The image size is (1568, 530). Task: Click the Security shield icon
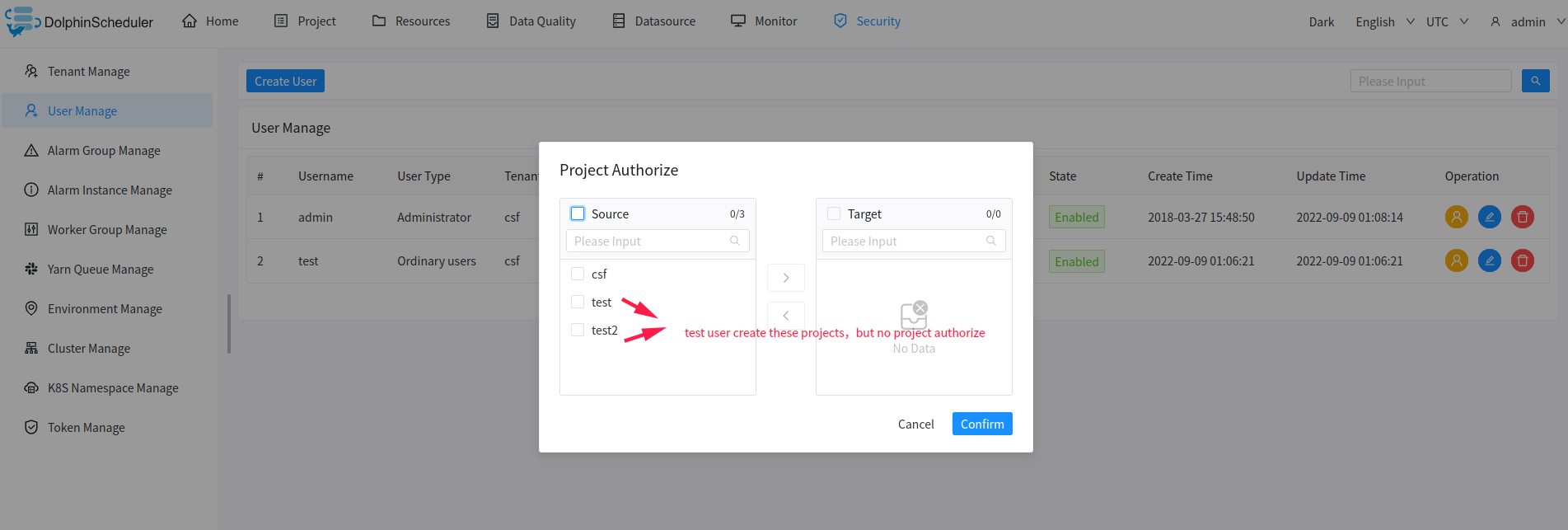pos(840,21)
